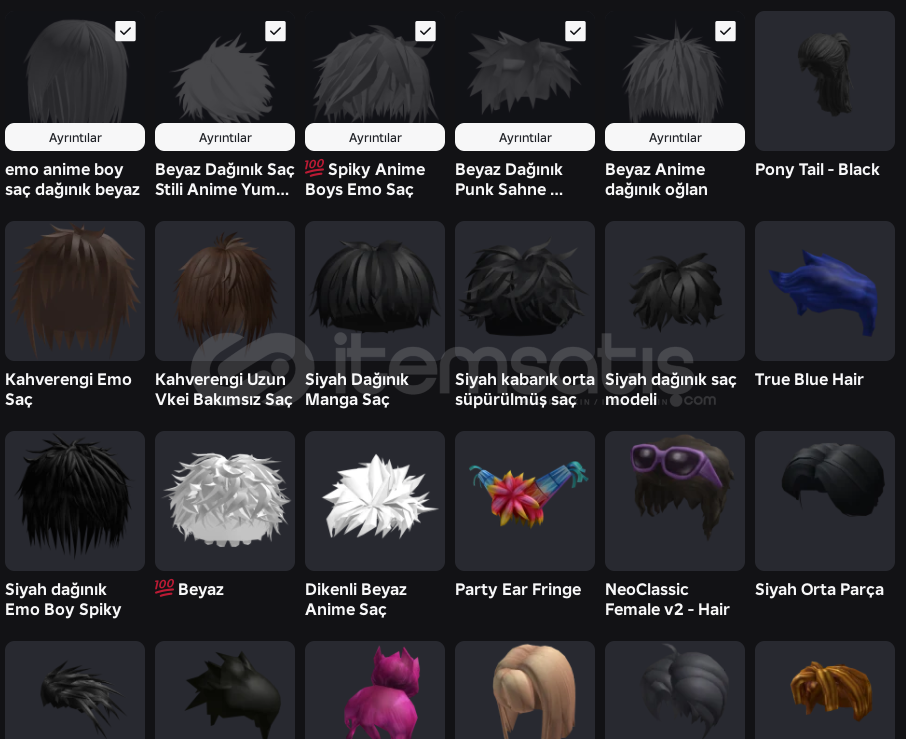Select NeoClassic Female v2 hair with sunglasses

pyautogui.click(x=675, y=501)
